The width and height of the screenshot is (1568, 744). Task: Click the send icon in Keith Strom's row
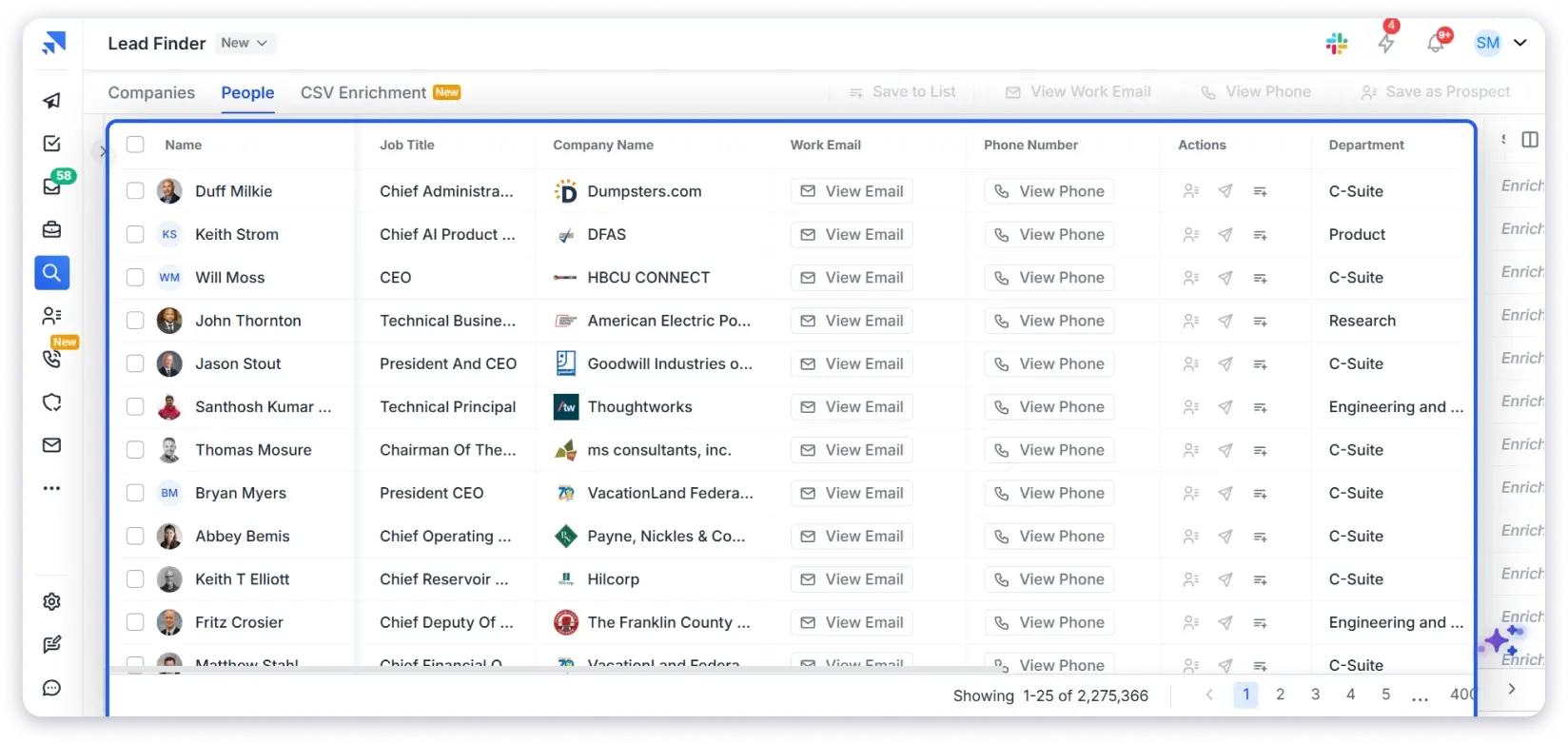click(x=1225, y=235)
